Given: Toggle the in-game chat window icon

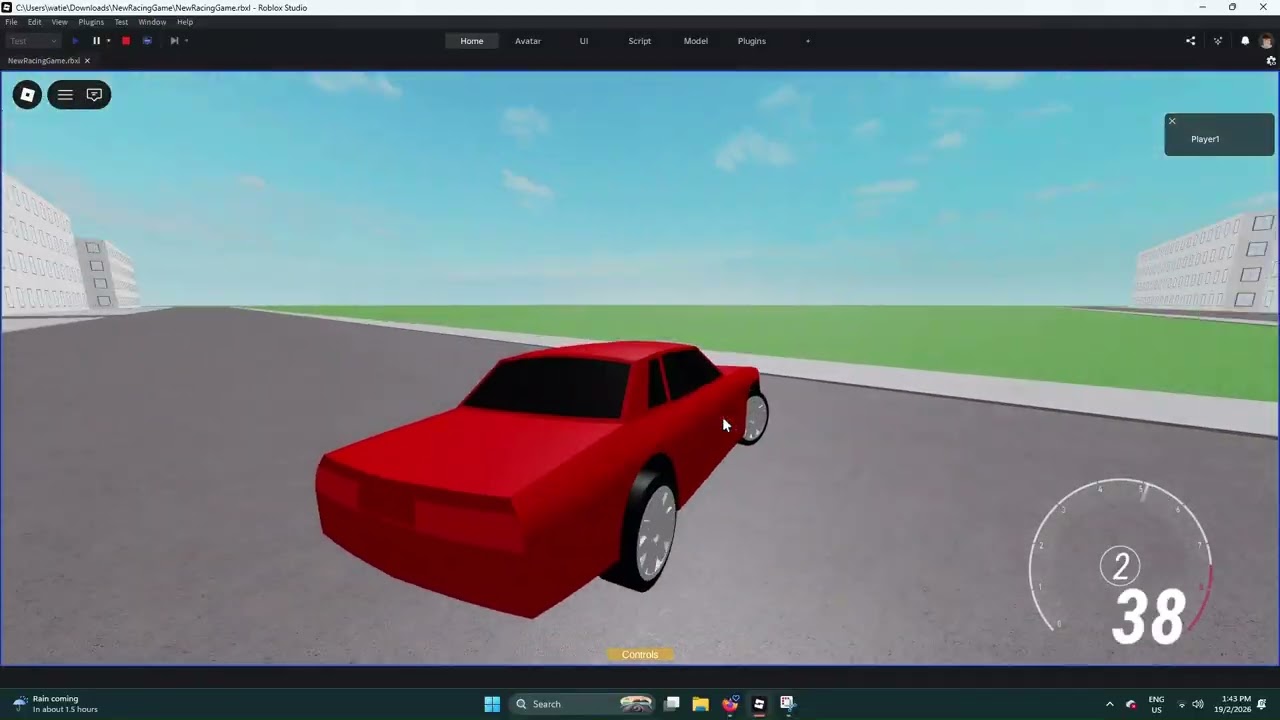Looking at the screenshot, I should [94, 95].
